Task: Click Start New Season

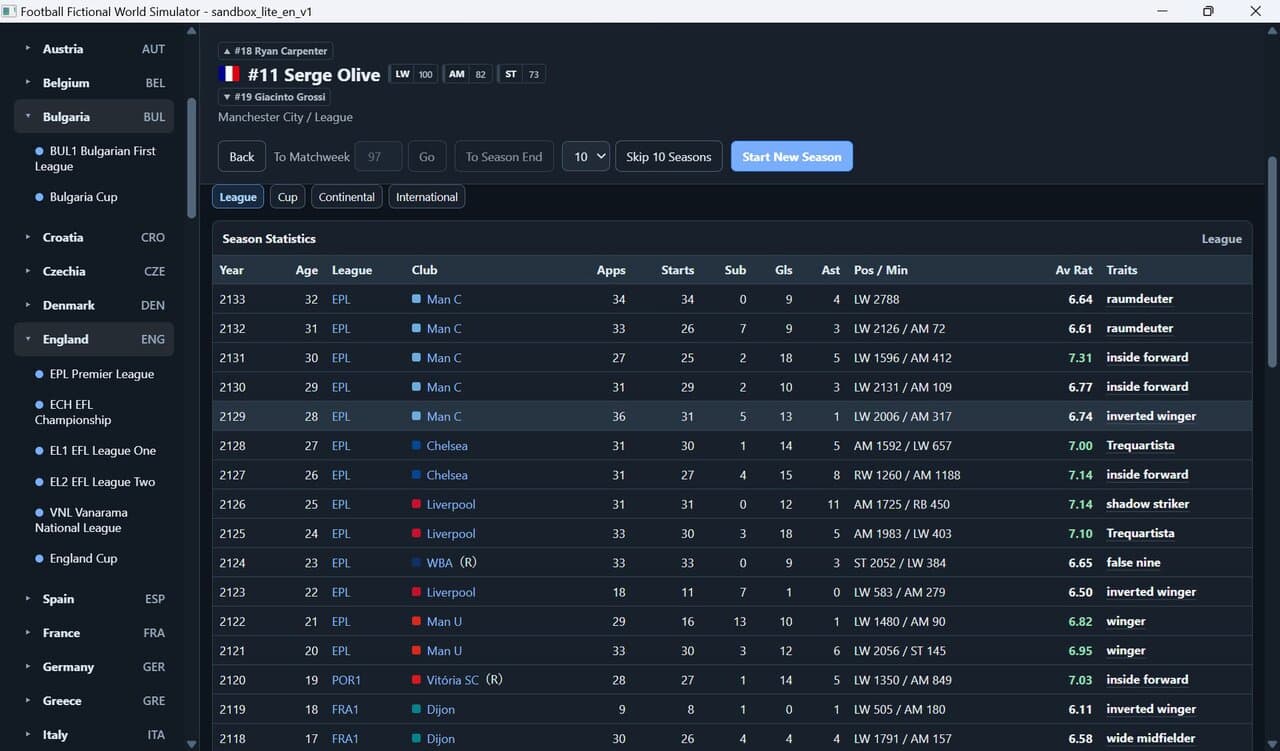Action: 792,156
